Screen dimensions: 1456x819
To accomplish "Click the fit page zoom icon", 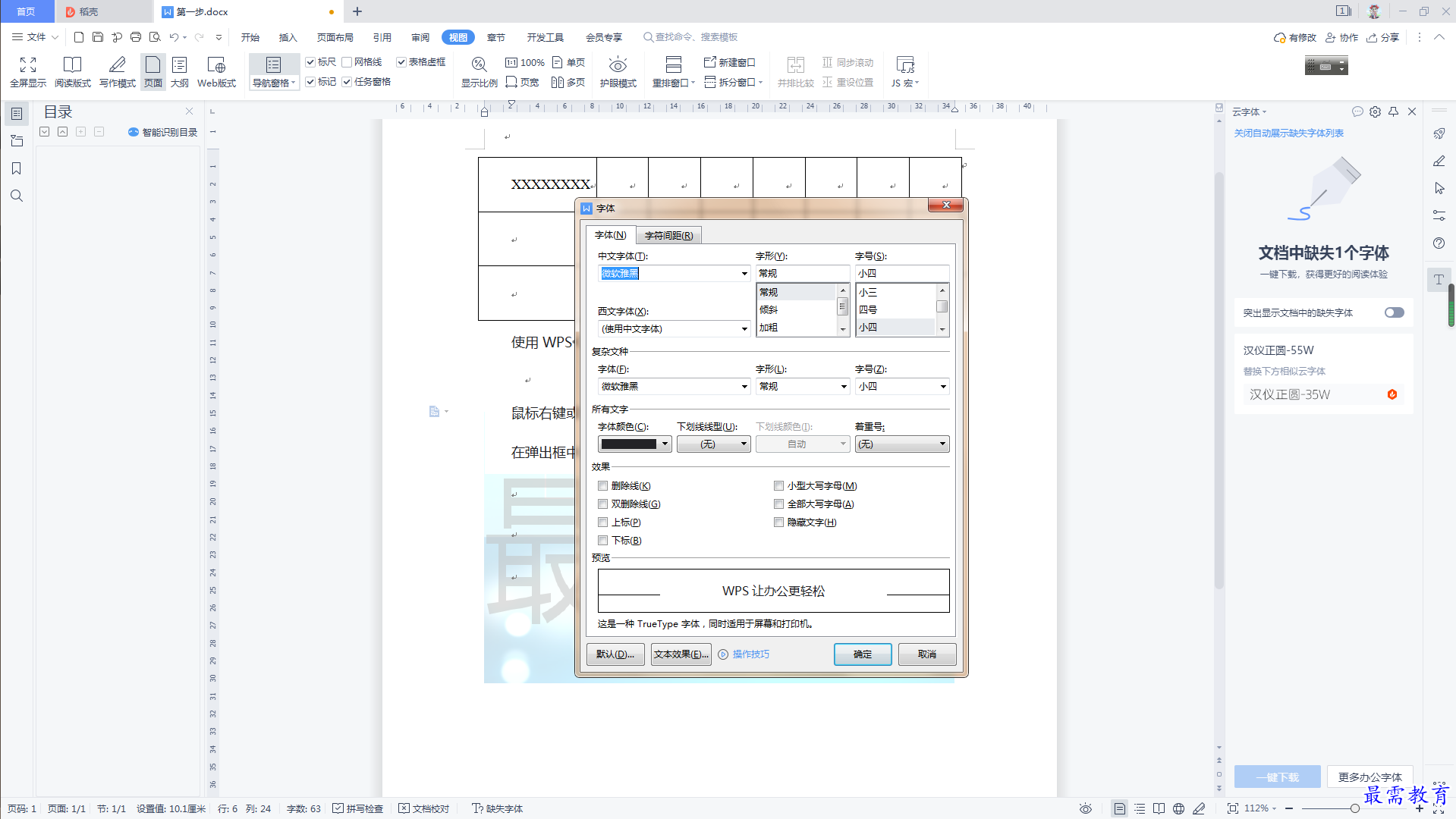I will (x=1233, y=808).
